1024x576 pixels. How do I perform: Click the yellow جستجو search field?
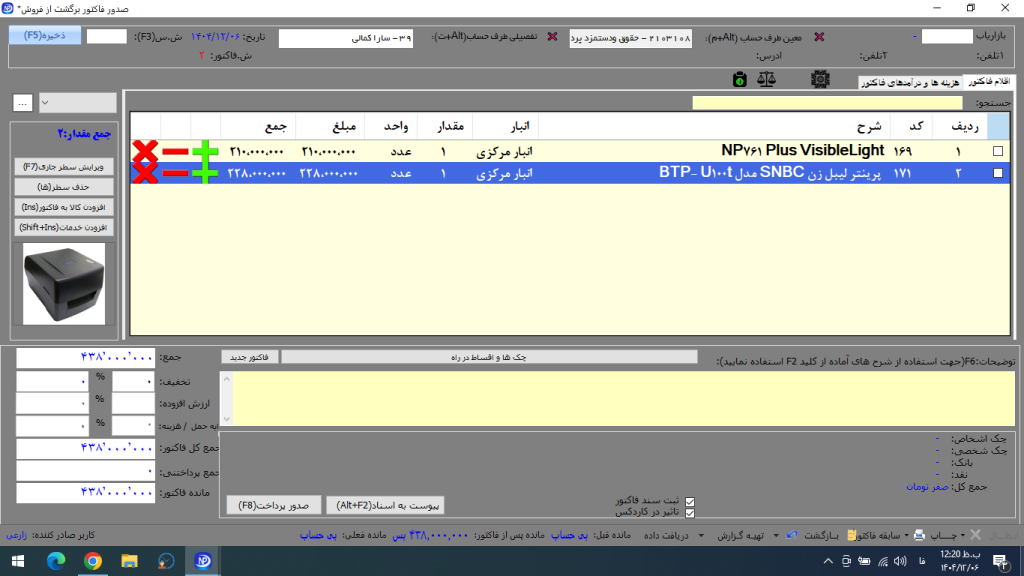(826, 102)
